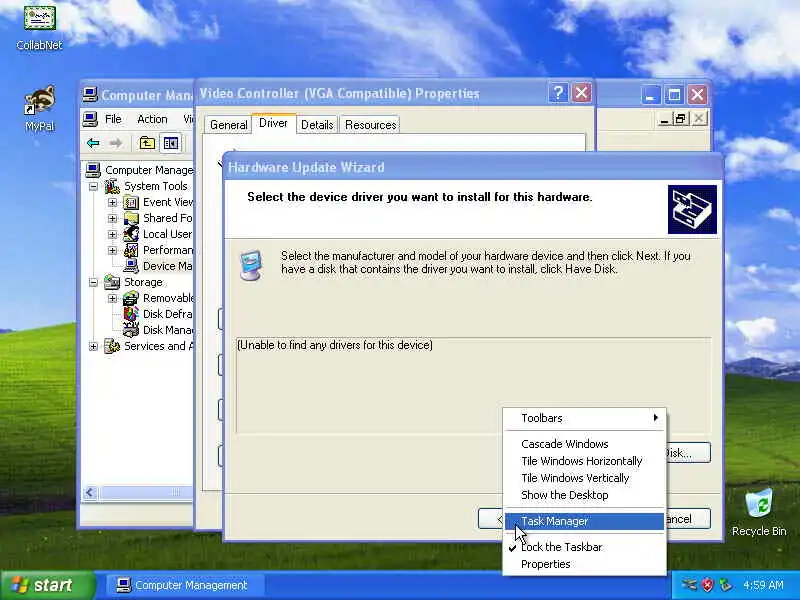Open the CollabNet desktop shortcut
Screen dimensions: 800x600
tap(39, 27)
